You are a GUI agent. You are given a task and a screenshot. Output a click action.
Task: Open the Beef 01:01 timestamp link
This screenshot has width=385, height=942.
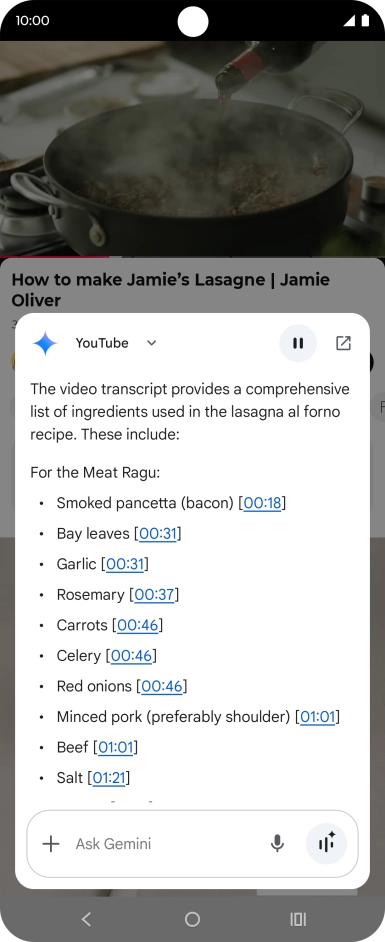[115, 748]
